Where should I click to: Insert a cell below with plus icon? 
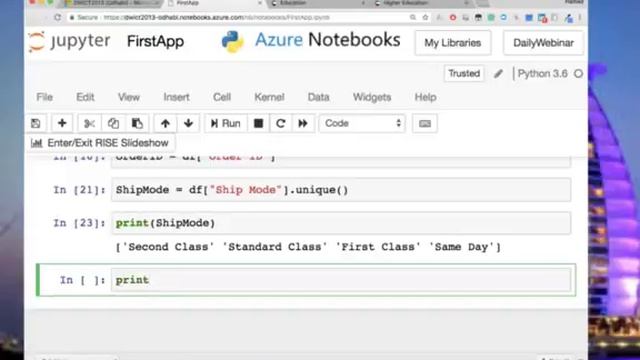click(x=62, y=123)
